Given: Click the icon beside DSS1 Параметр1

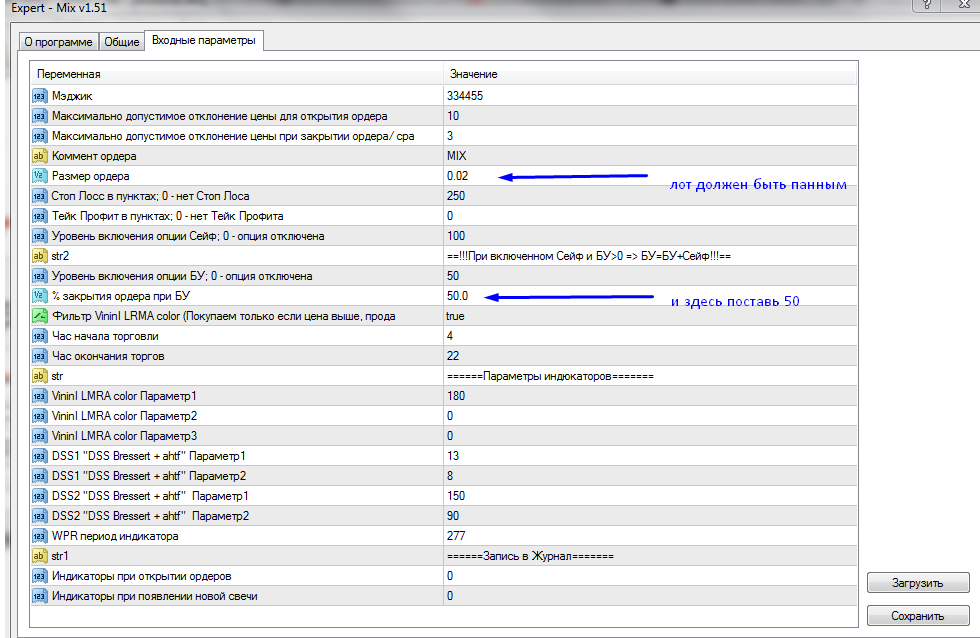Looking at the screenshot, I should point(39,456).
